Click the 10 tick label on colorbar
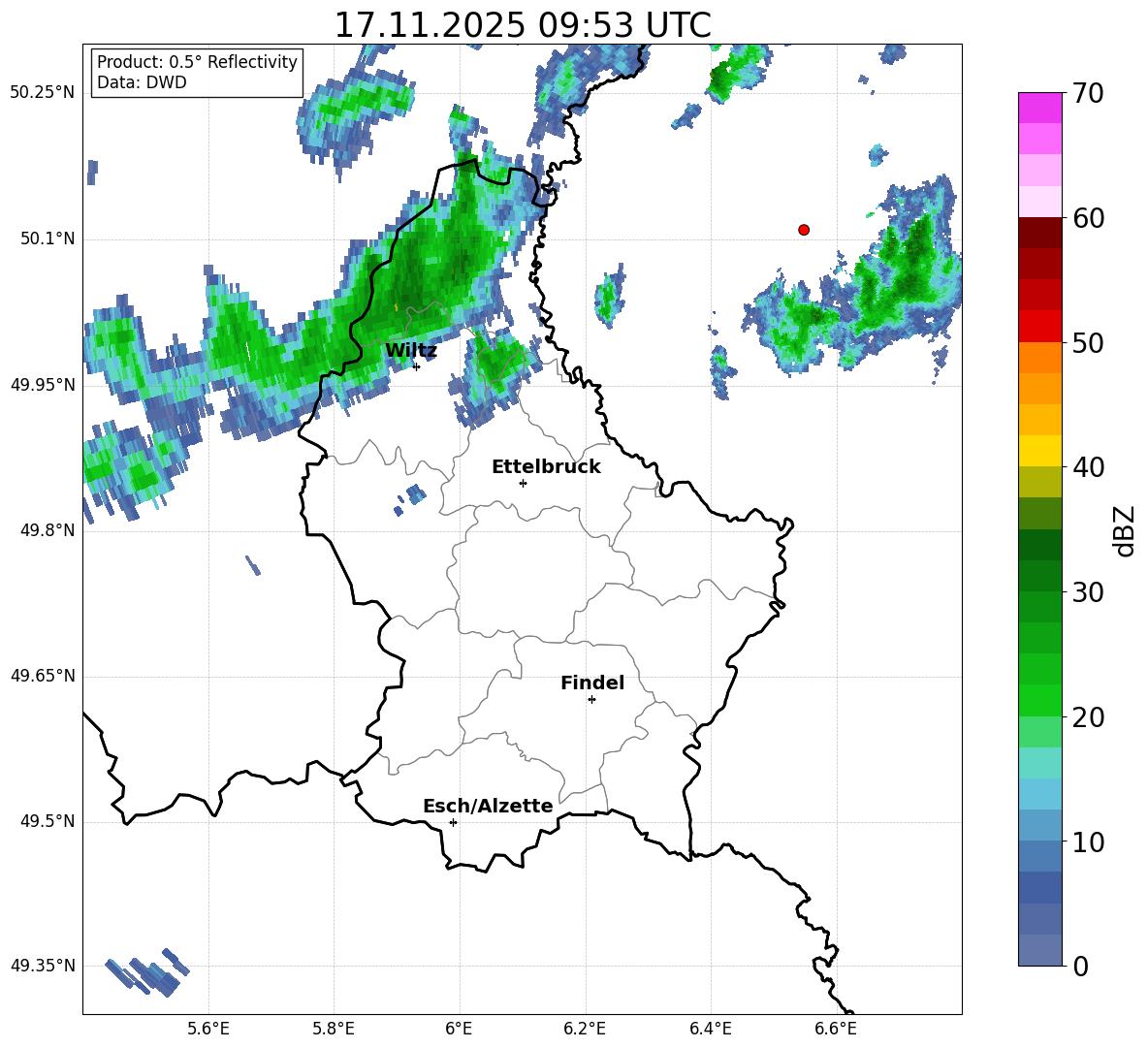The height and width of the screenshot is (1048, 1148). pos(1088,842)
